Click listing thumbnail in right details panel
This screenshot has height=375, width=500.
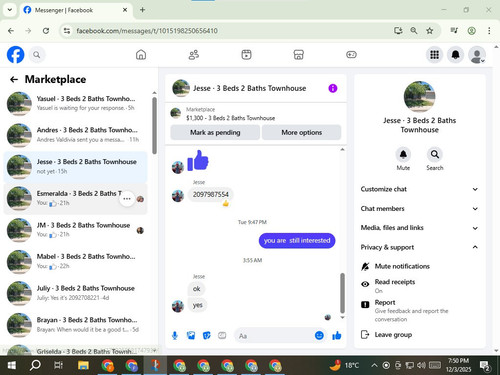(x=419, y=97)
